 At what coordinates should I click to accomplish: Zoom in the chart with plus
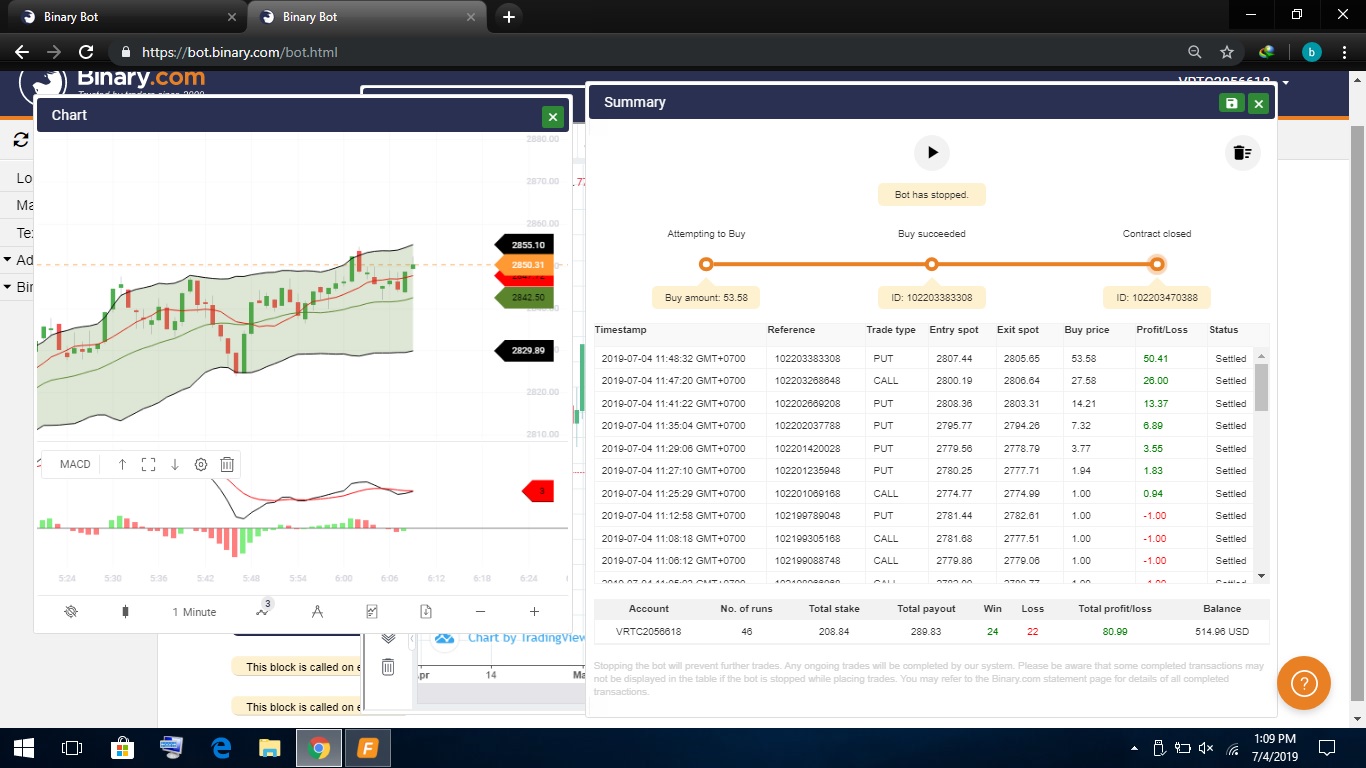pyautogui.click(x=534, y=612)
